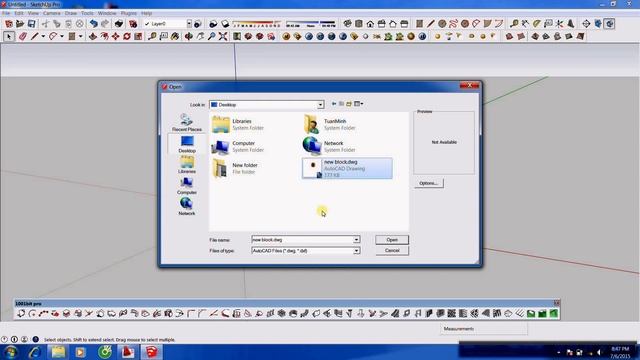Screen dimensions: 640x360
Task: Click the Open file folder icon
Action: click(20, 24)
